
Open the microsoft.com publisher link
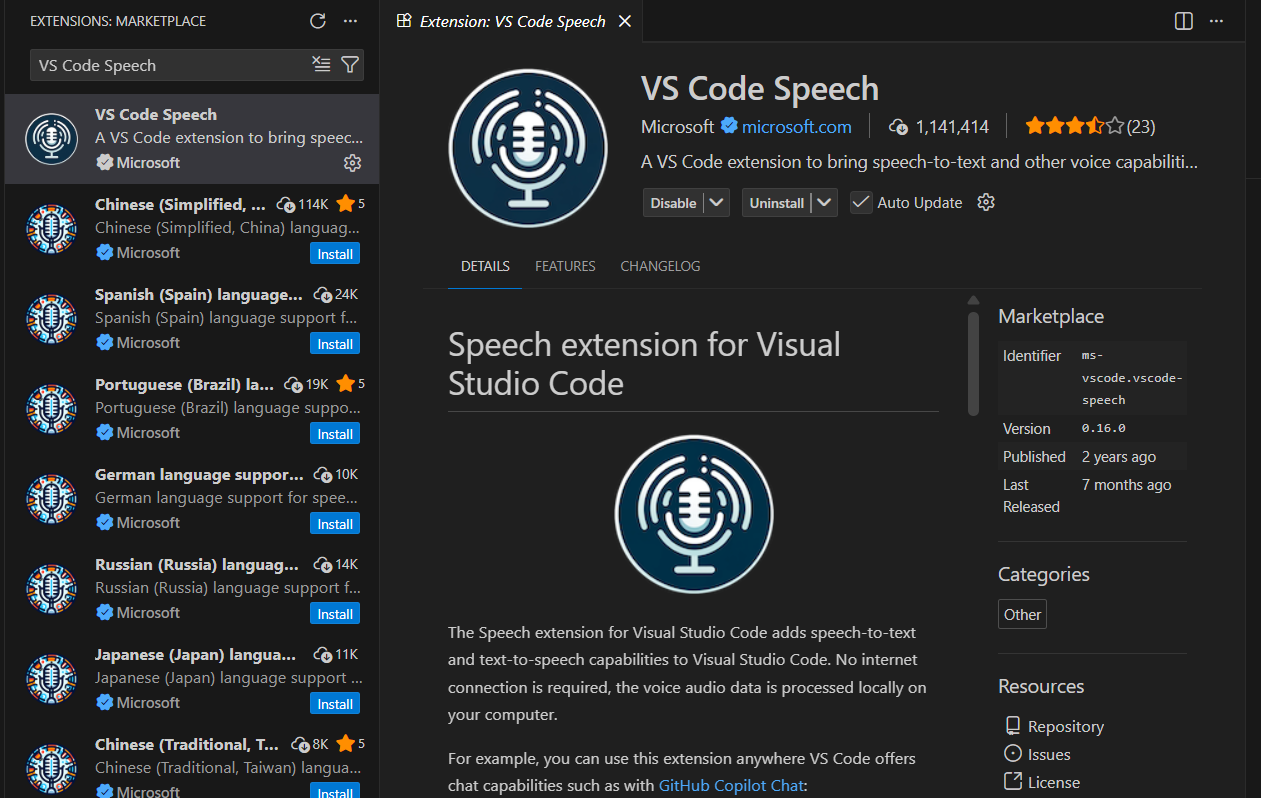[796, 126]
